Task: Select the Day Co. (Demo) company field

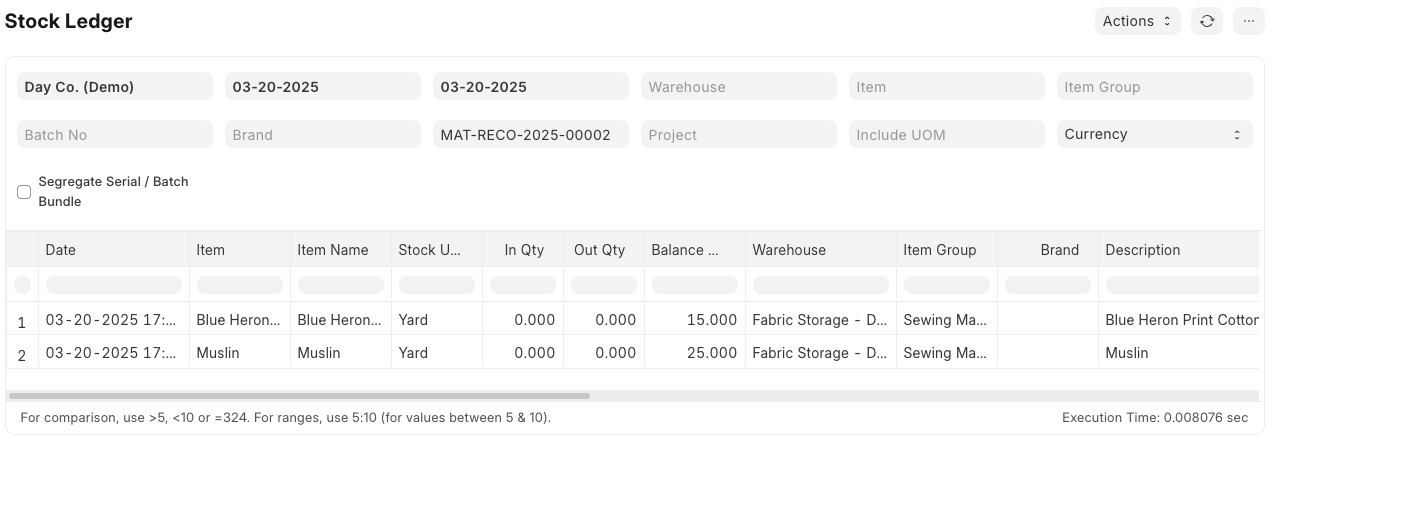Action: (x=115, y=87)
